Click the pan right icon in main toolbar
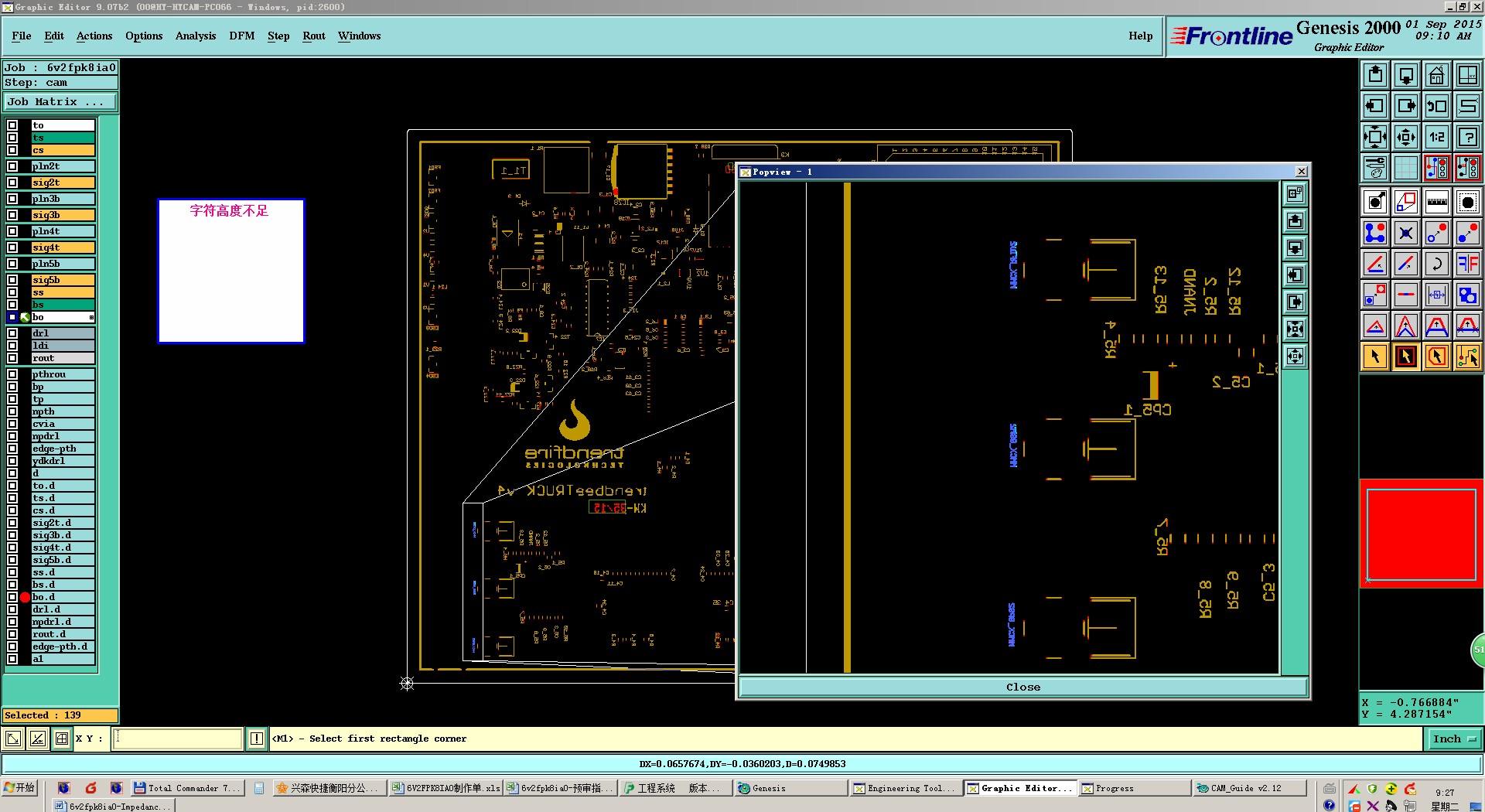1485x812 pixels. pyautogui.click(x=1406, y=106)
